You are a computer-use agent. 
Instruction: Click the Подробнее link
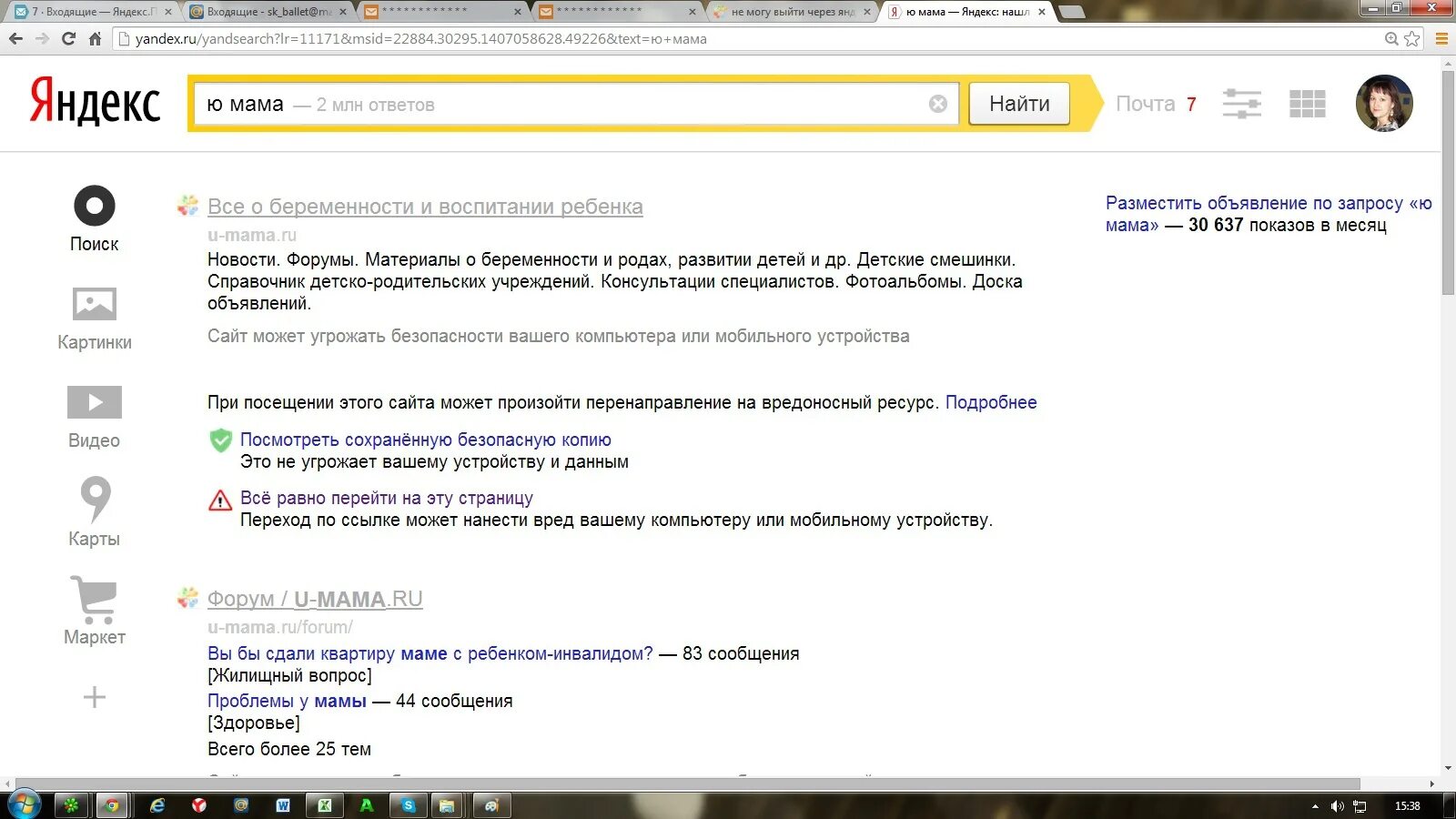click(991, 402)
